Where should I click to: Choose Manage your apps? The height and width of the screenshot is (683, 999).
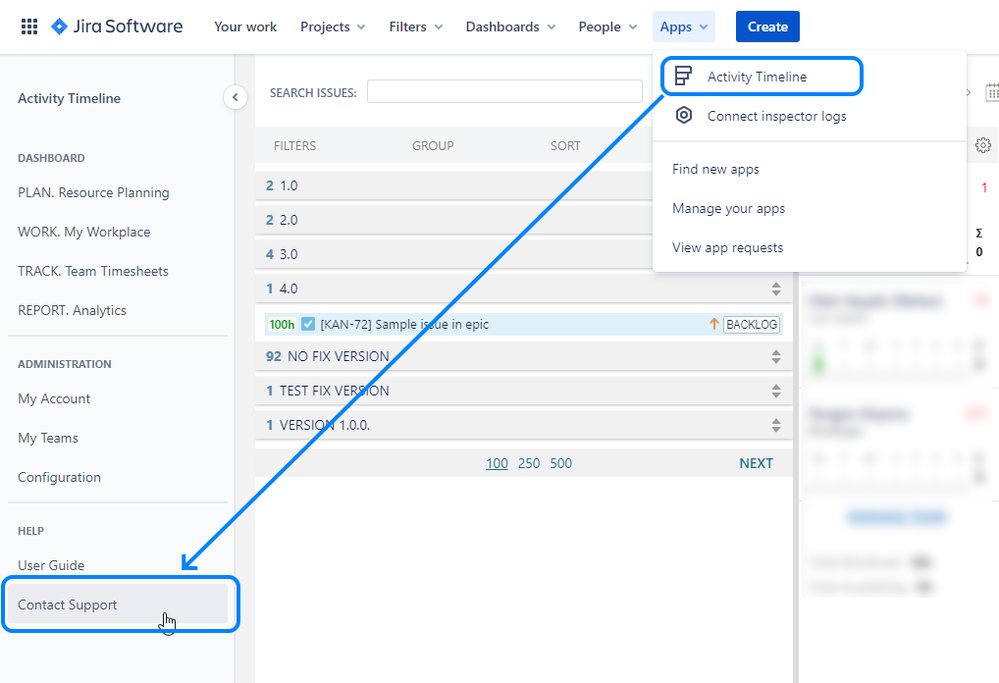click(x=809, y=208)
